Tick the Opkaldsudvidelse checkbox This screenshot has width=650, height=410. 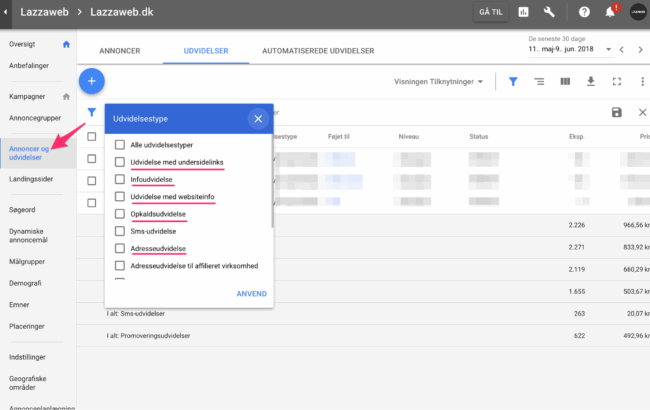pyautogui.click(x=120, y=214)
